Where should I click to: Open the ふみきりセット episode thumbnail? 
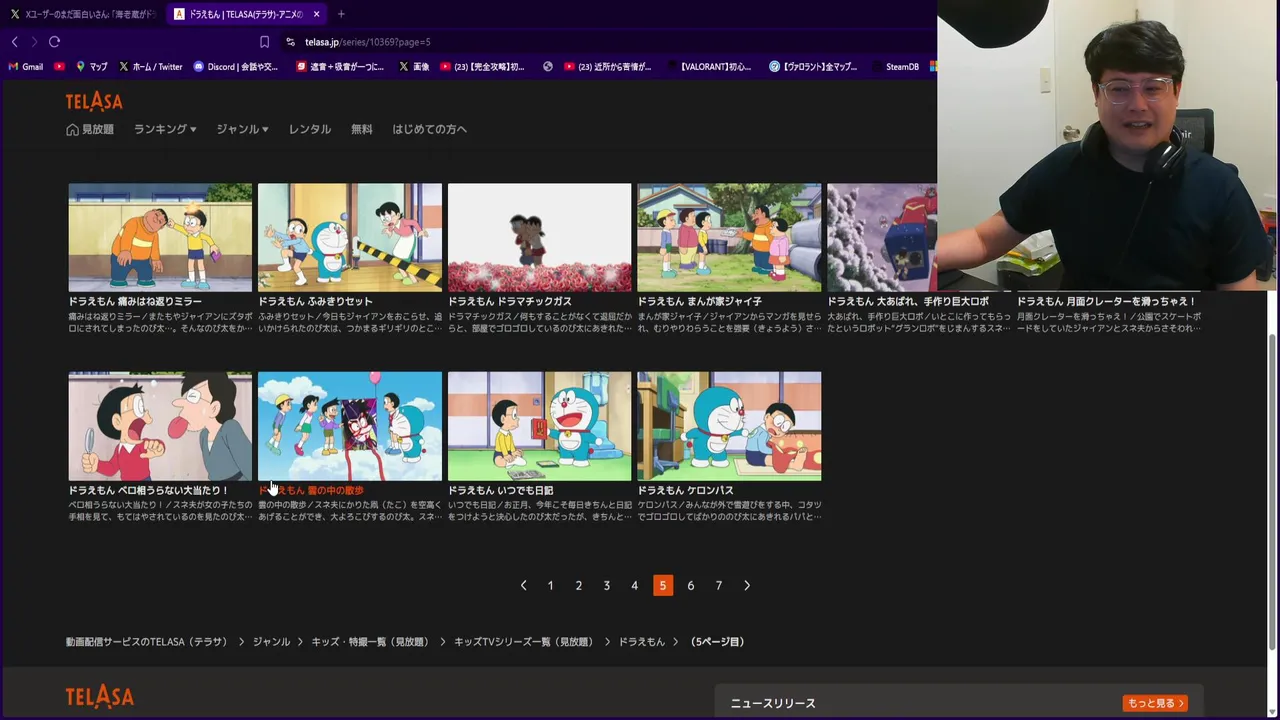[x=350, y=237]
